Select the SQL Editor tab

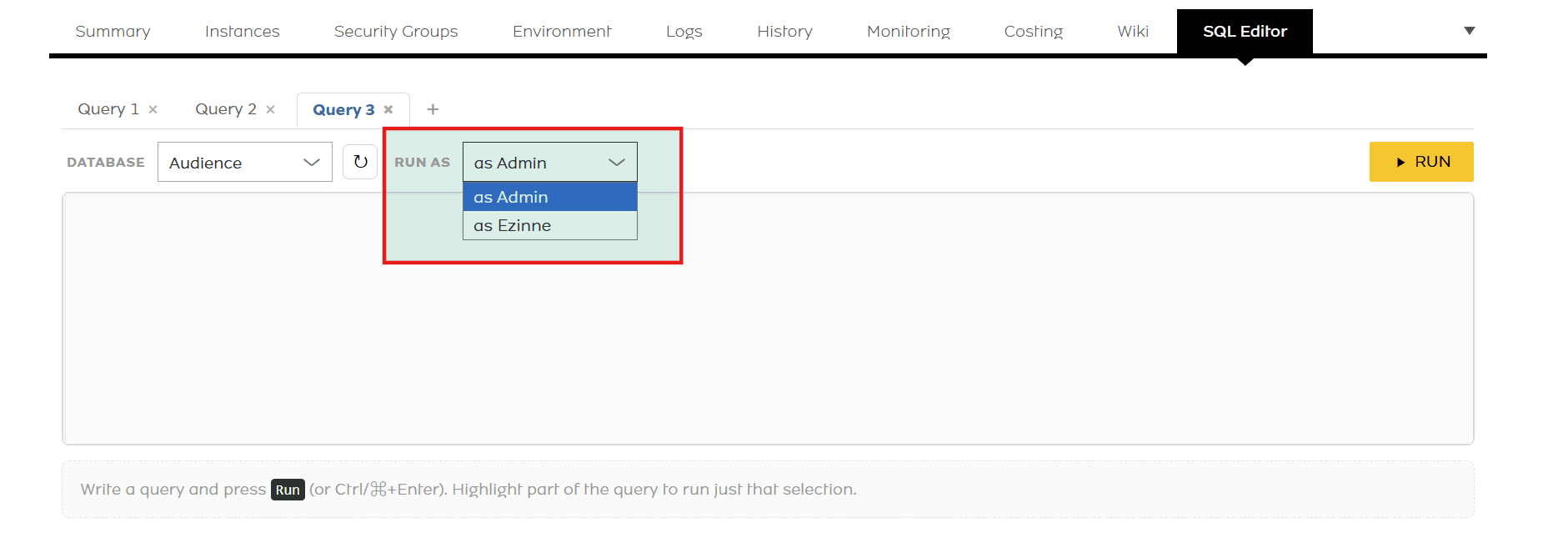[1245, 31]
